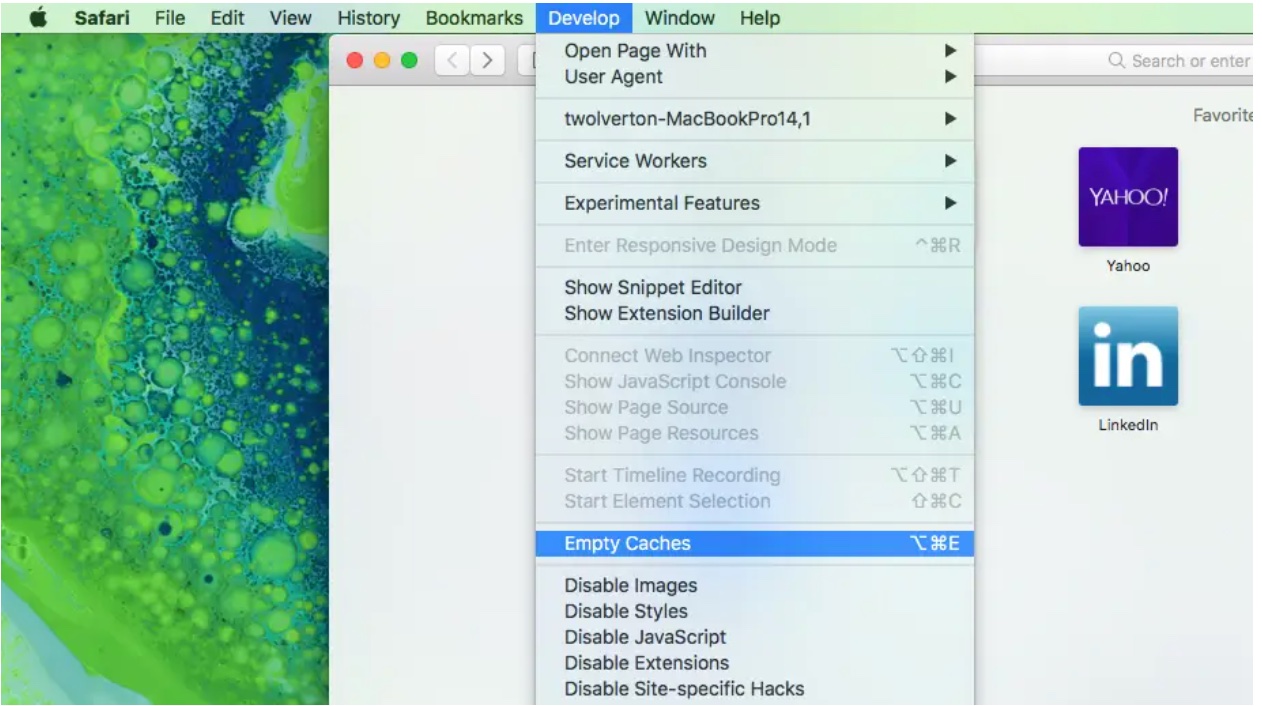Viewport: 1262px width, 706px height.
Task: Toggle Disable JavaScript option
Action: pyautogui.click(x=754, y=637)
